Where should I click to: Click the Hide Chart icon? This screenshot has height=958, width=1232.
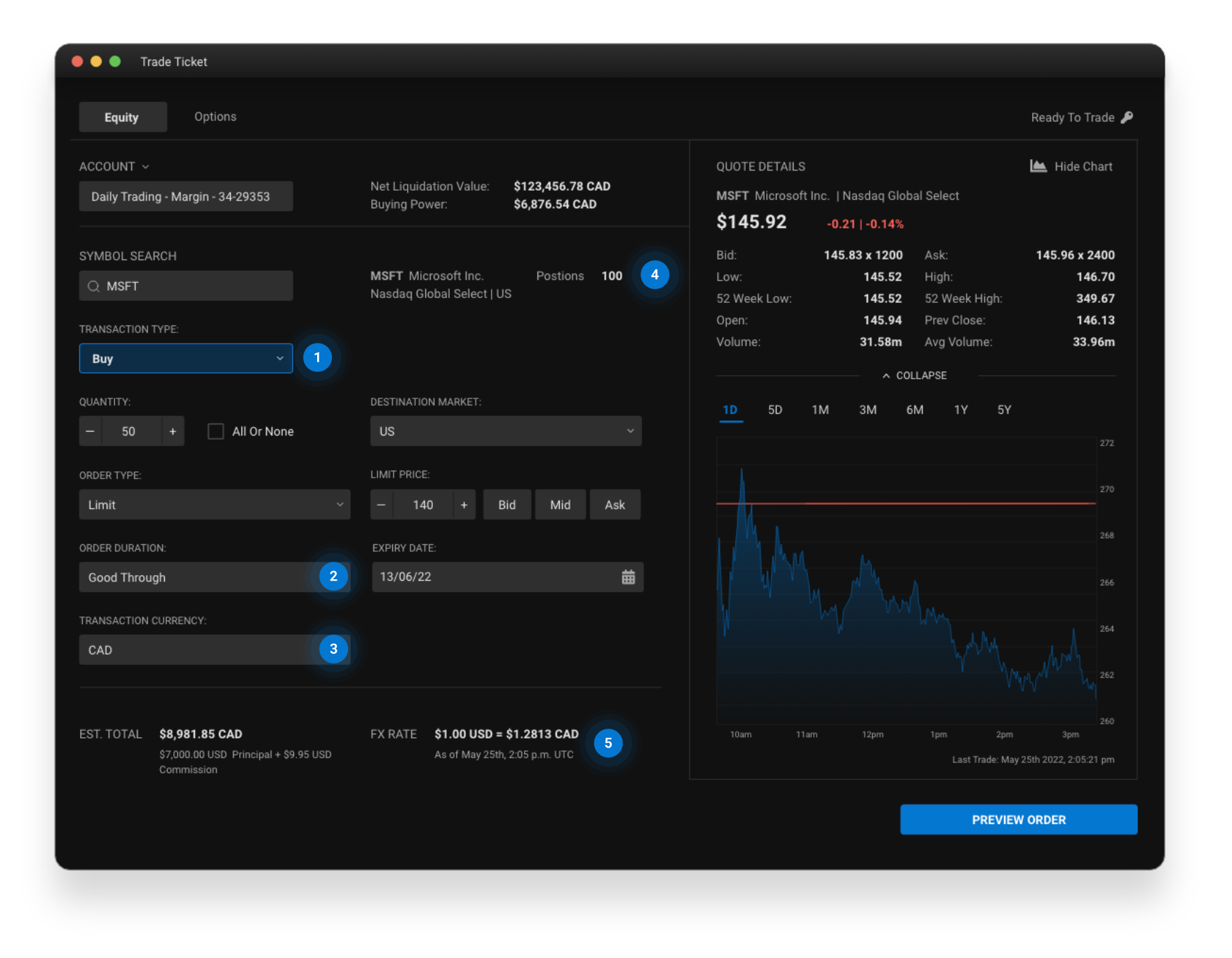[1038, 166]
